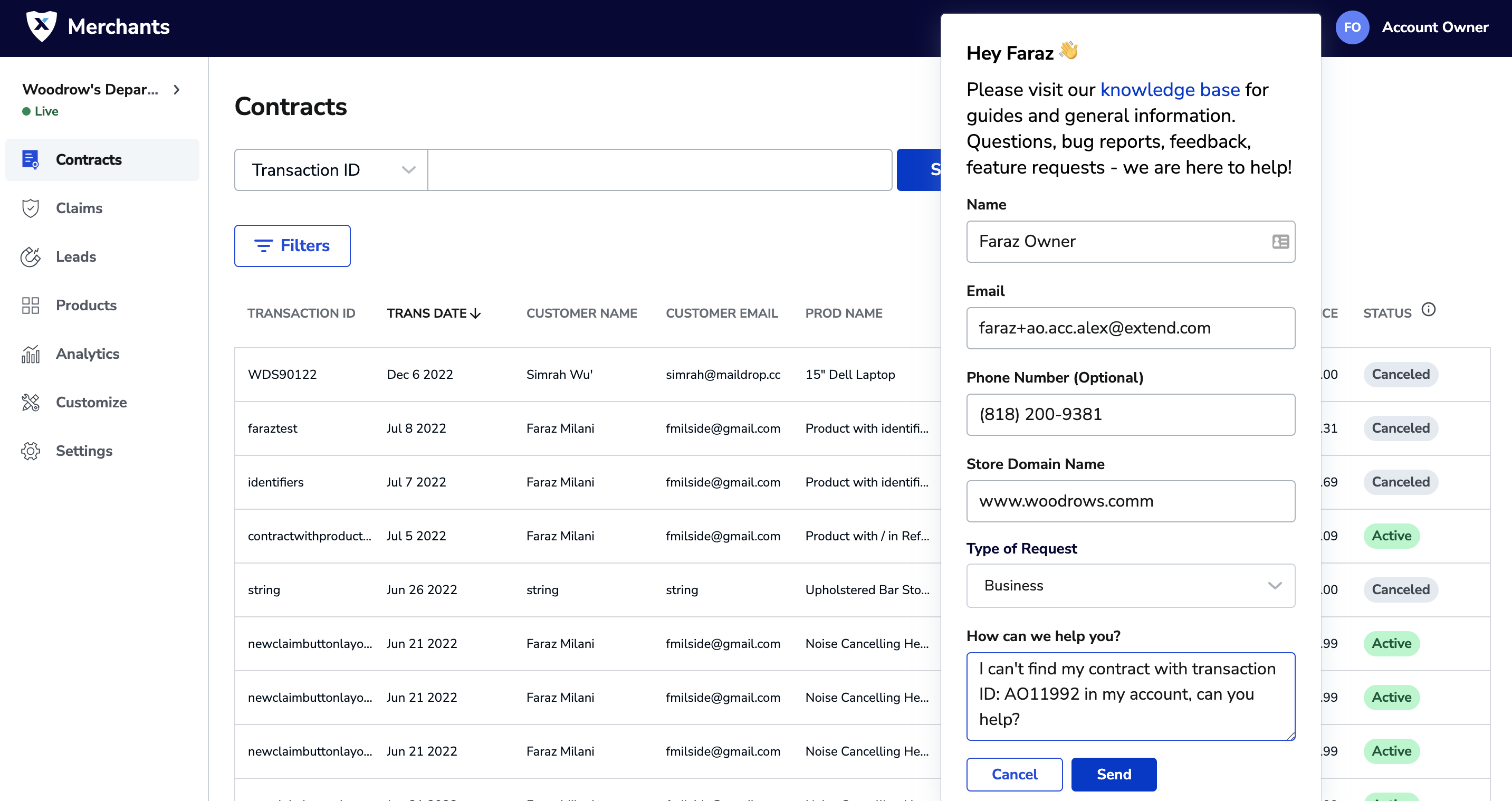Expand the Transaction ID search dropdown

point(332,170)
